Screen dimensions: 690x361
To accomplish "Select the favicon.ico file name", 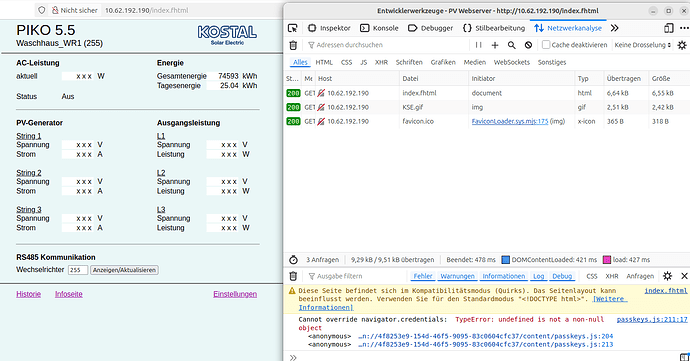I will [x=418, y=122].
